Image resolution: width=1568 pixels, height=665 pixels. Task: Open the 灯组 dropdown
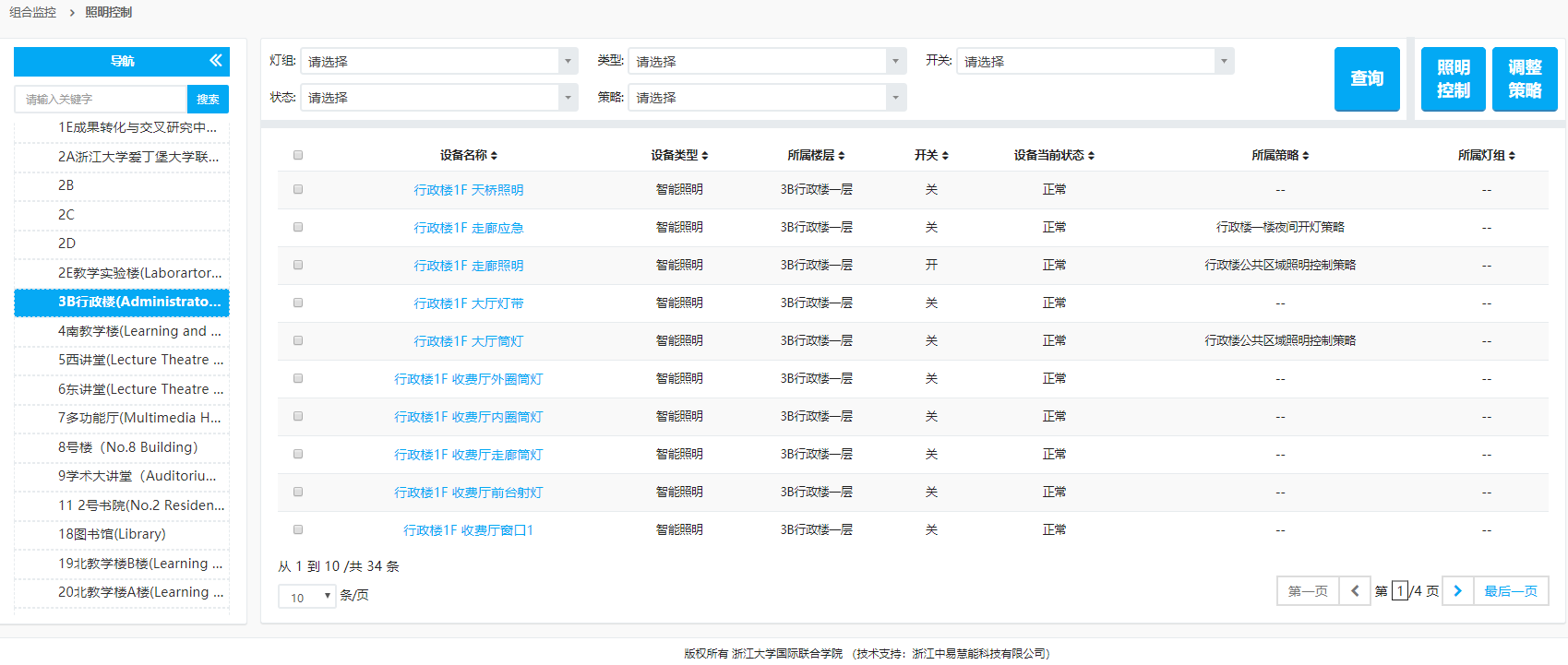(439, 61)
